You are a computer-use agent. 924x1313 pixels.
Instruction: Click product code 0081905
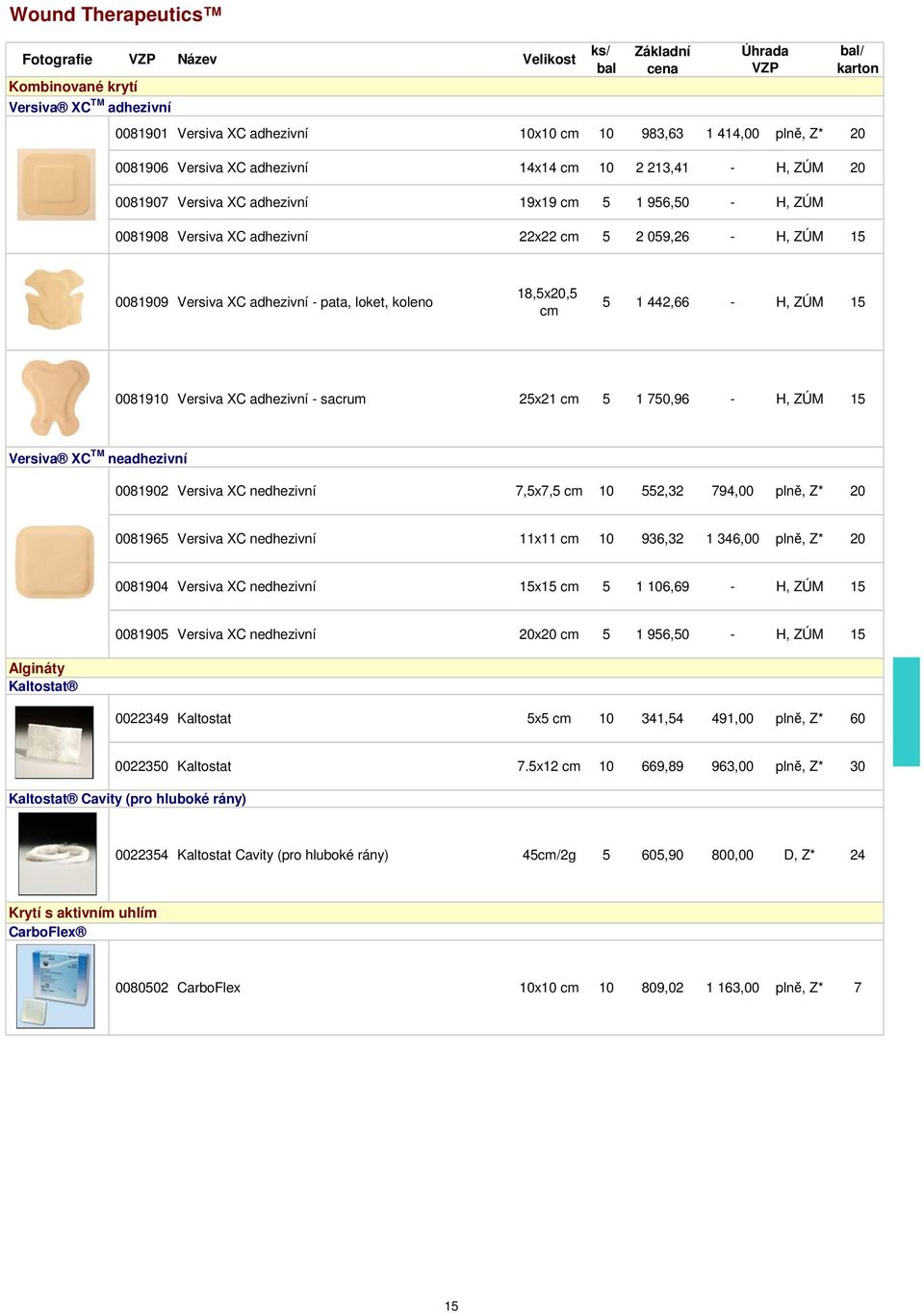click(x=141, y=634)
